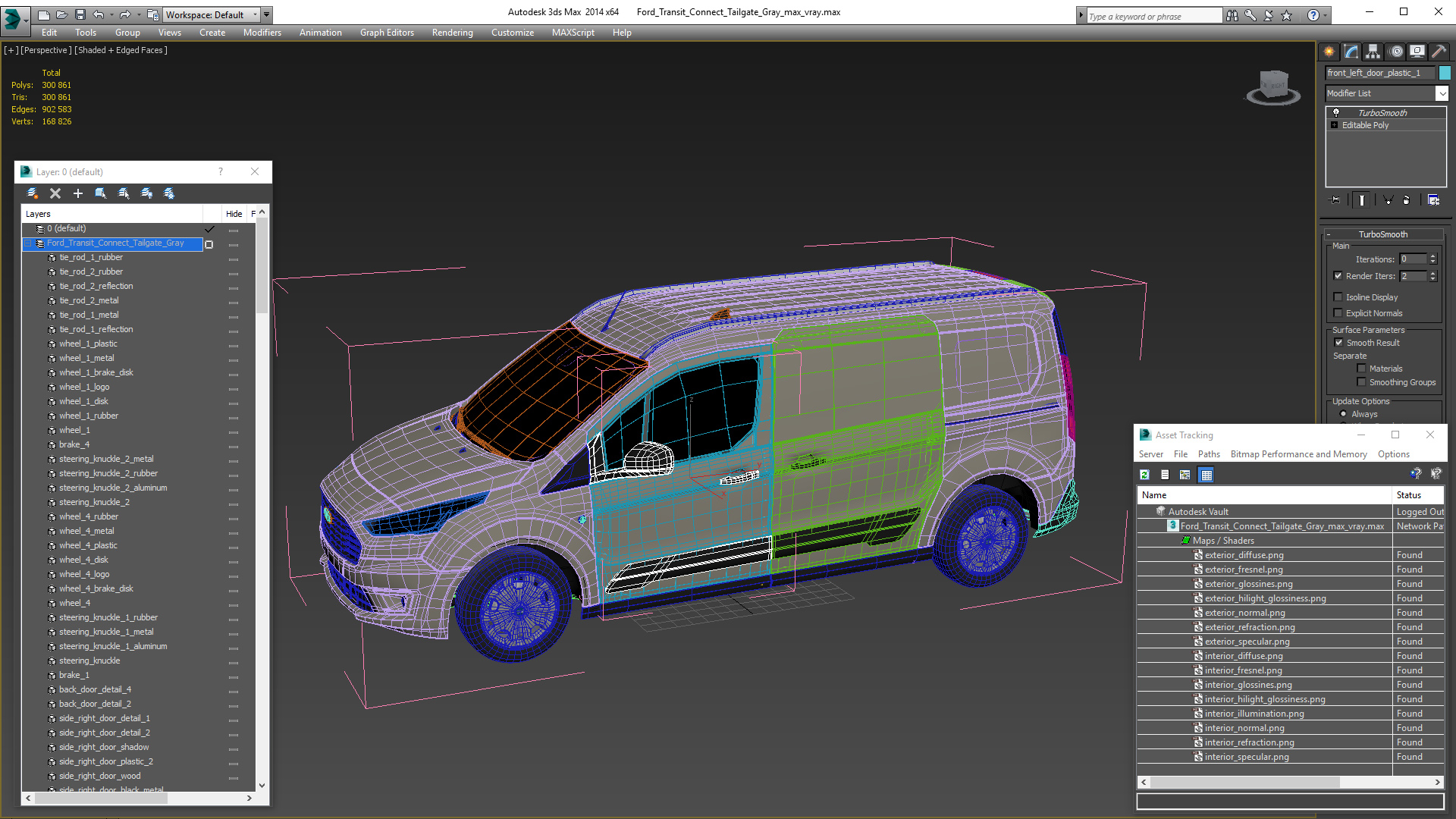Enable Isoline Display checkbox

[1338, 297]
